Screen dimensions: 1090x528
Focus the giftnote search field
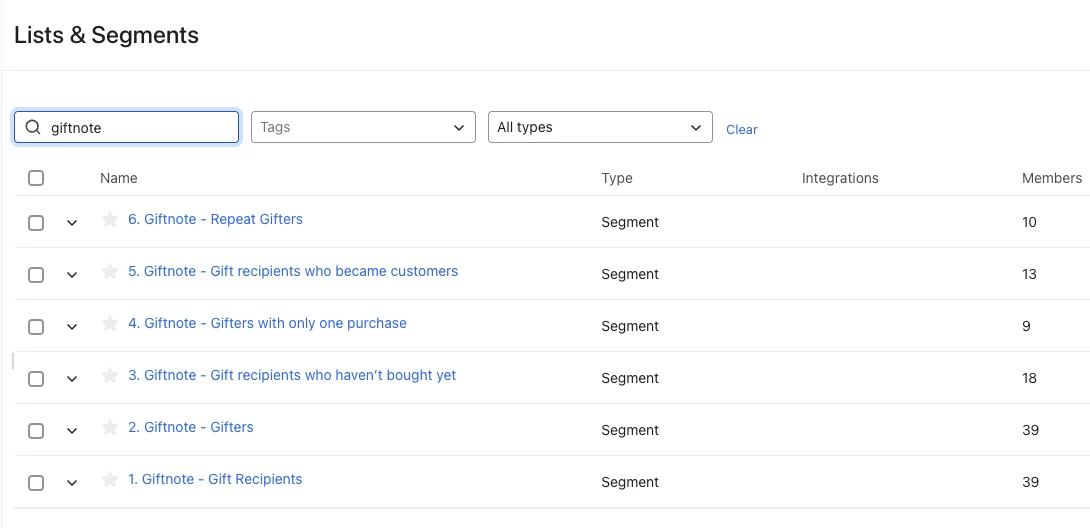pyautogui.click(x=127, y=127)
